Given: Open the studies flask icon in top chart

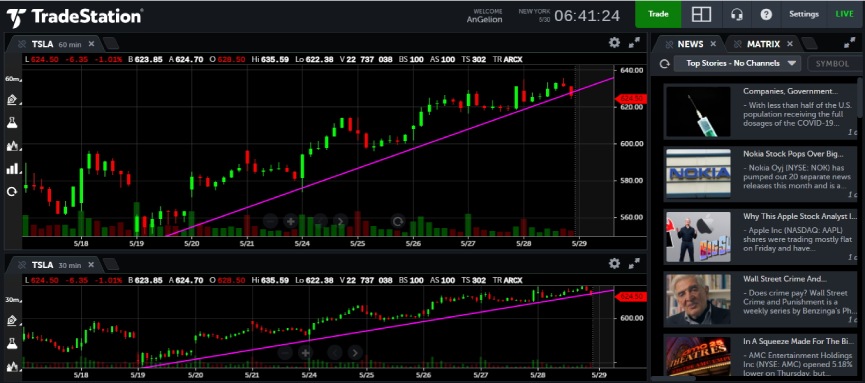Looking at the screenshot, I should [x=12, y=123].
